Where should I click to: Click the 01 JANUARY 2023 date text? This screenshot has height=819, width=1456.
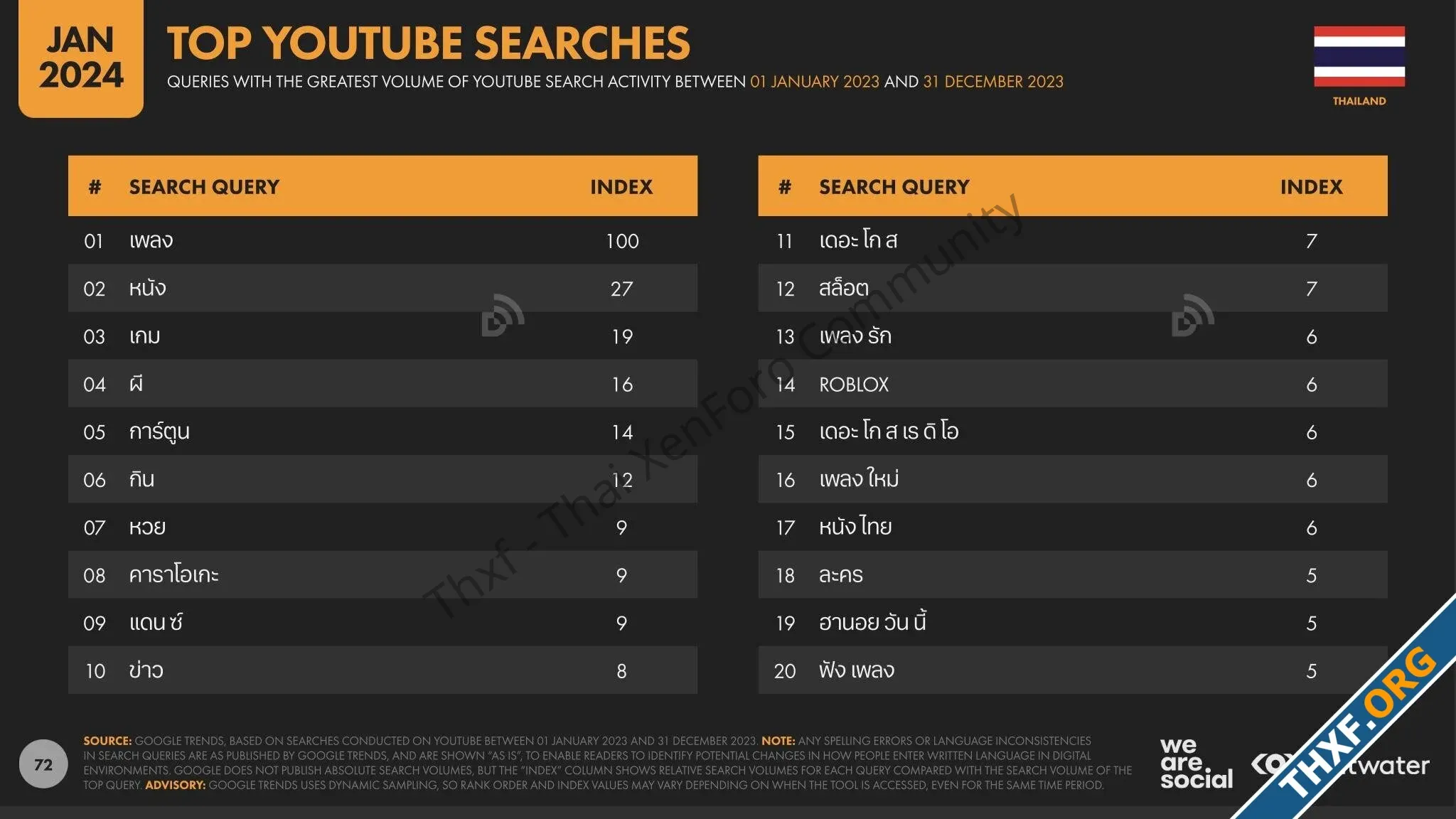pos(815,82)
